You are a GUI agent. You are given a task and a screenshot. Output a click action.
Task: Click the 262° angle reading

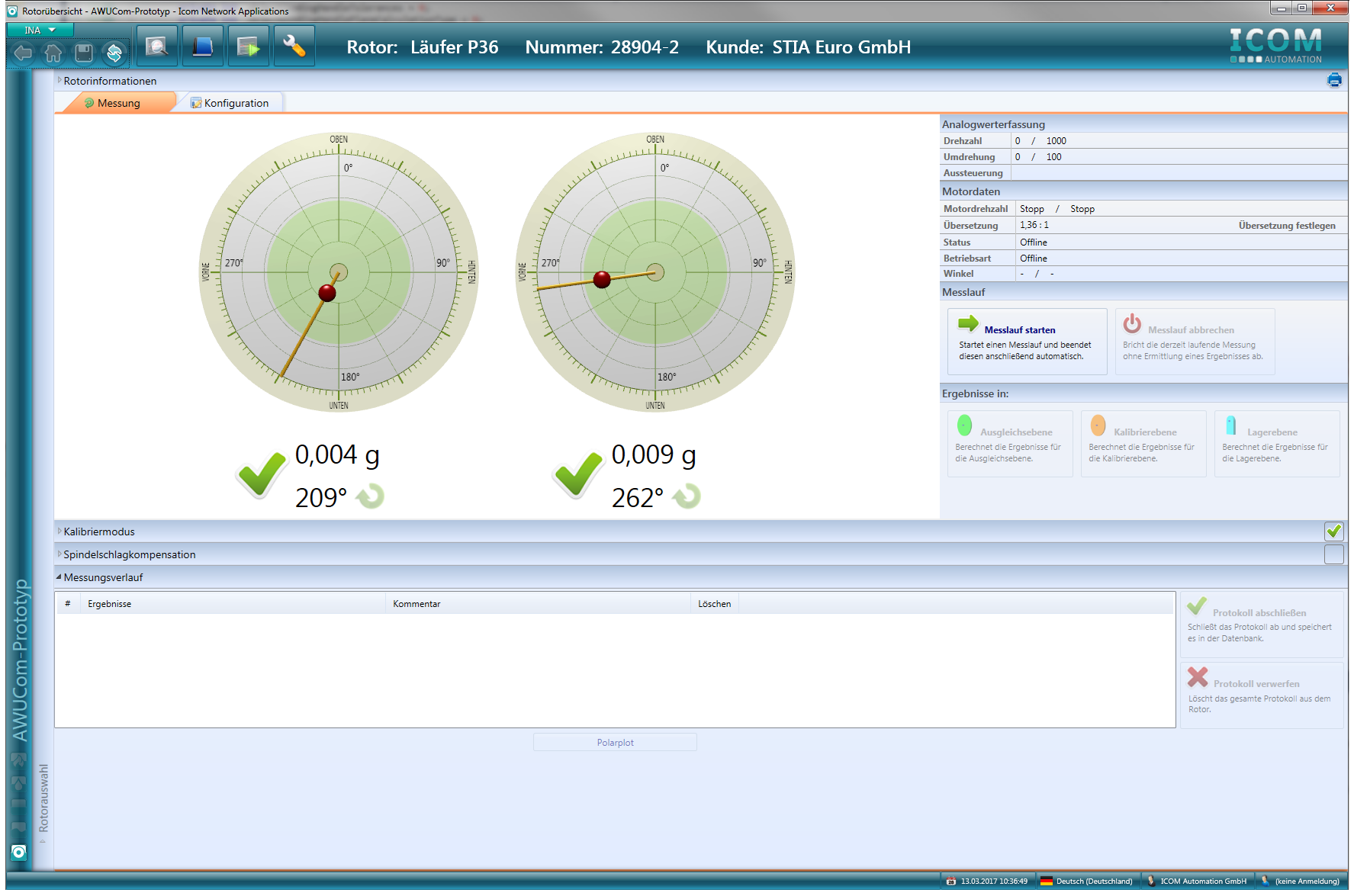(x=638, y=498)
